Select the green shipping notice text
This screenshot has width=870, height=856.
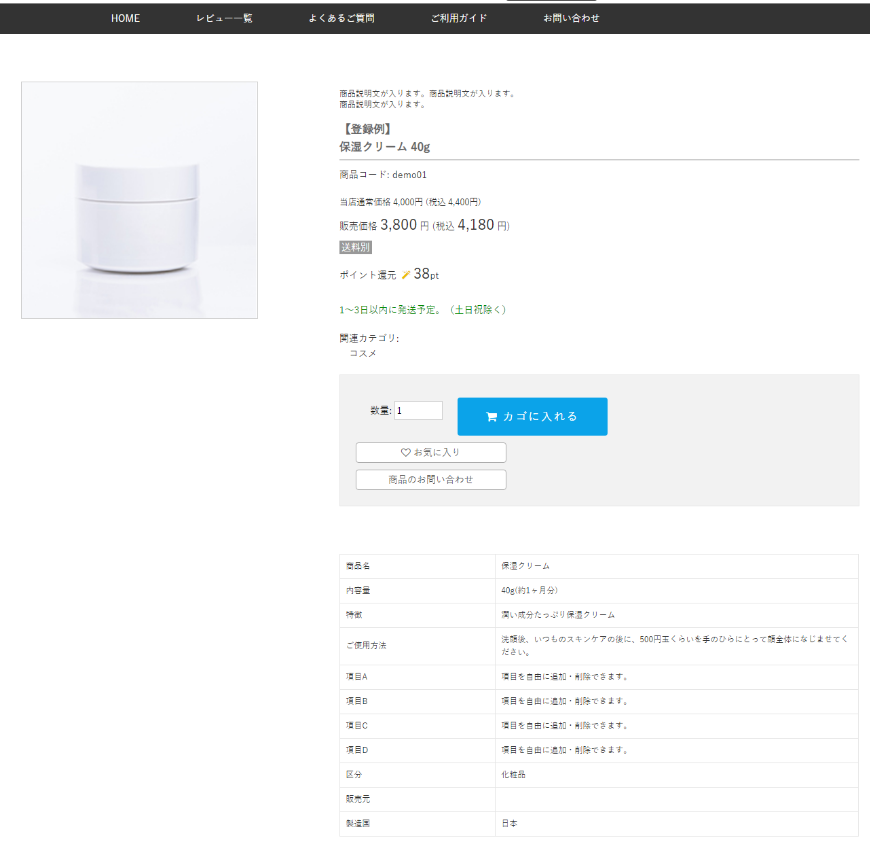(x=423, y=310)
